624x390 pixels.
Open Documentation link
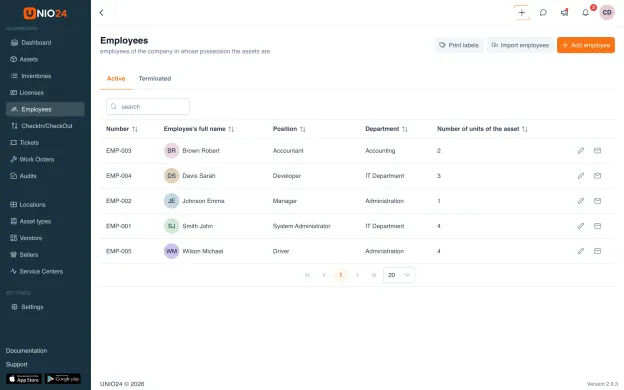pyautogui.click(x=26, y=351)
